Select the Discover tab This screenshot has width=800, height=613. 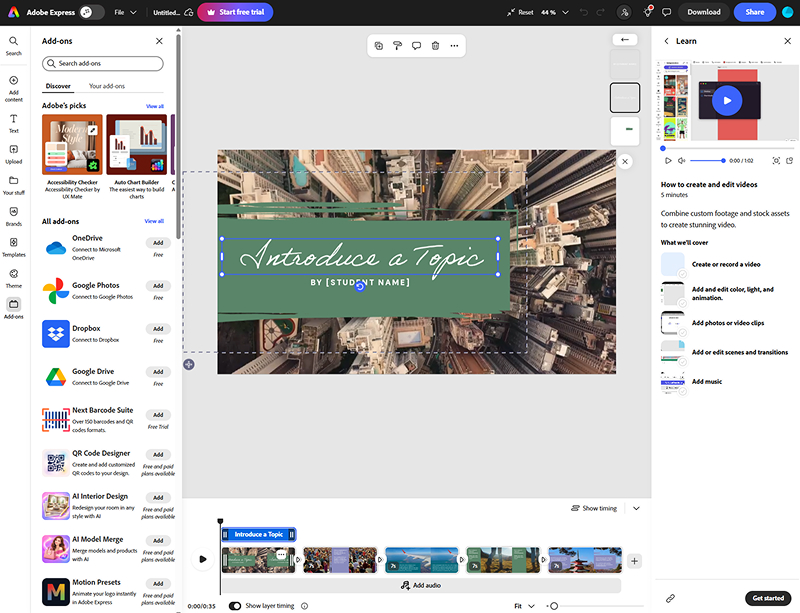pyautogui.click(x=58, y=86)
